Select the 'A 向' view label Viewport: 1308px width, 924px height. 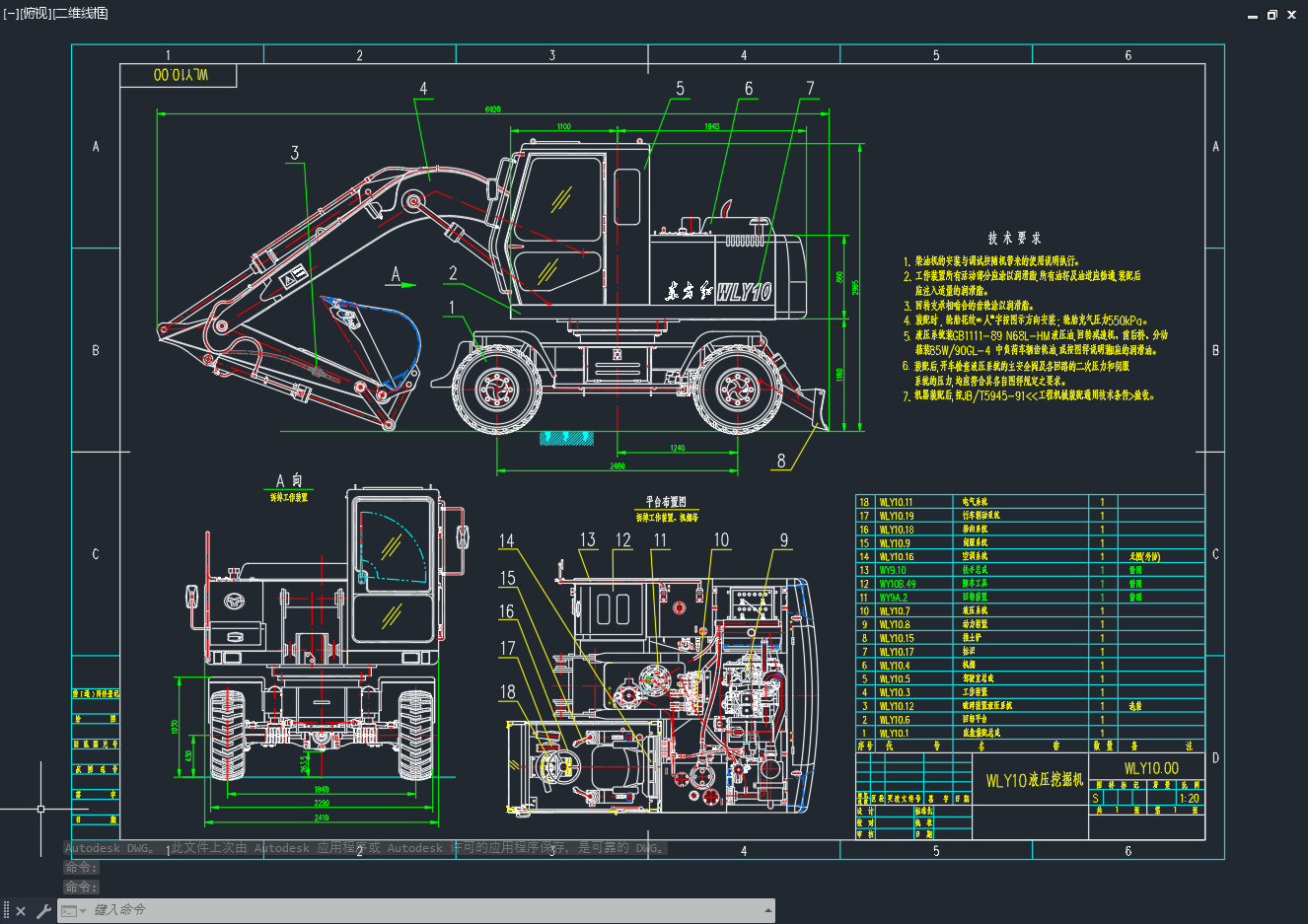(289, 480)
